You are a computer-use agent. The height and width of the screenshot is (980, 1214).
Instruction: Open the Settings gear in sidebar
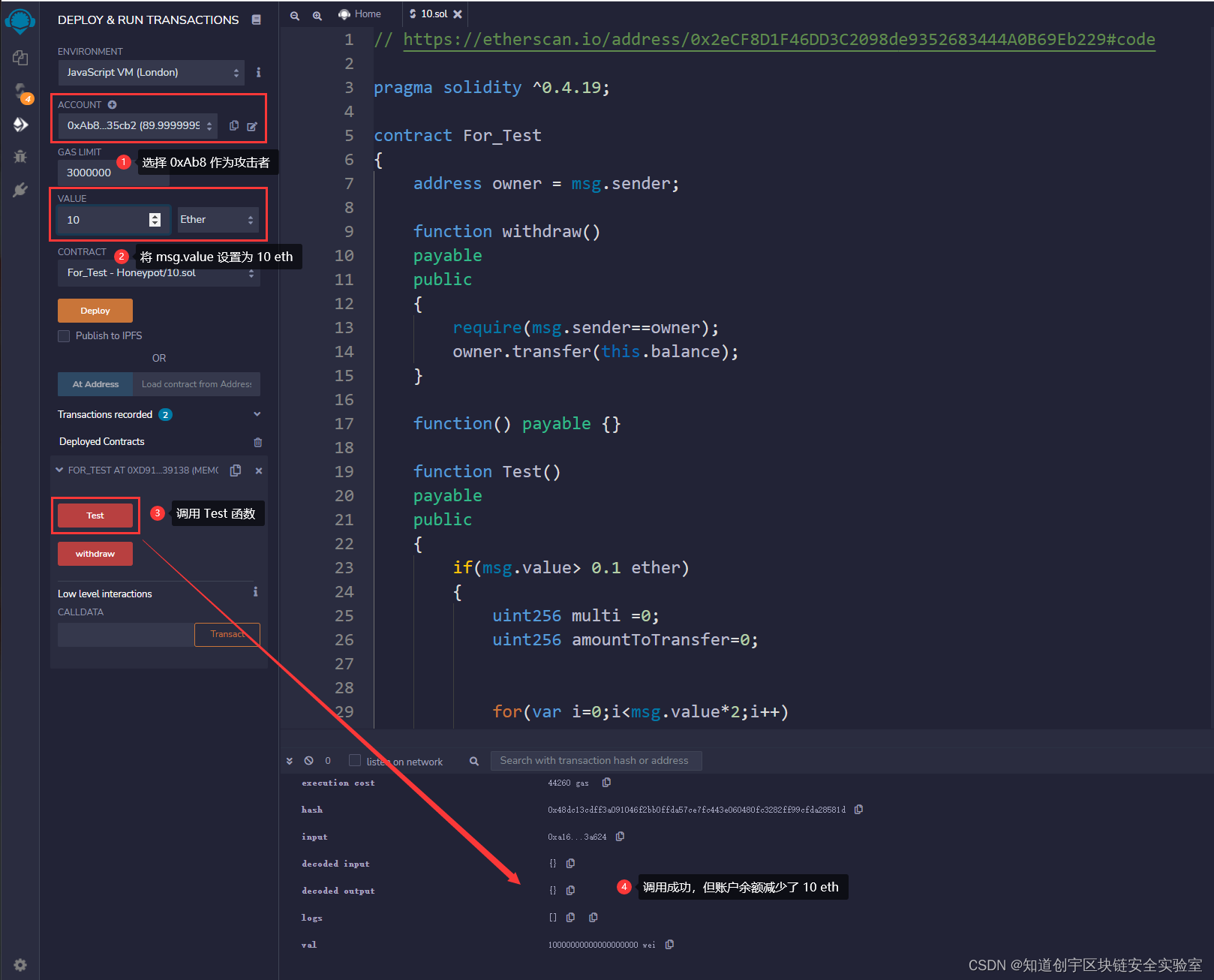(20, 965)
